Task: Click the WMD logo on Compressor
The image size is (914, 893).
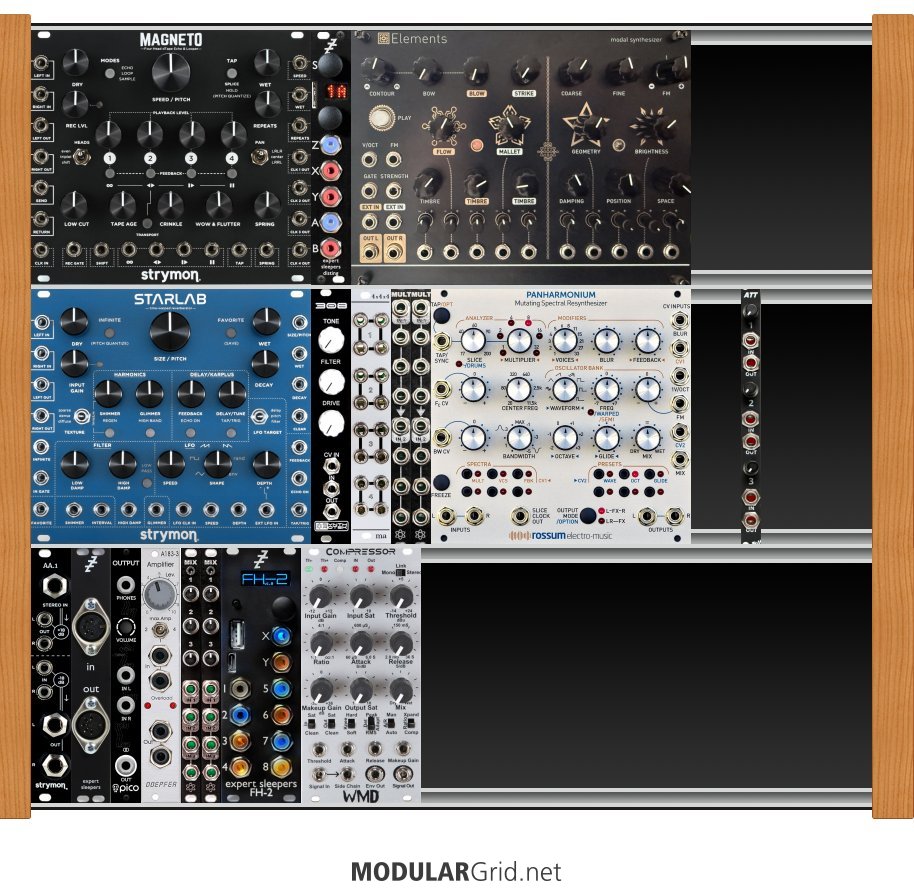Action: pos(361,796)
